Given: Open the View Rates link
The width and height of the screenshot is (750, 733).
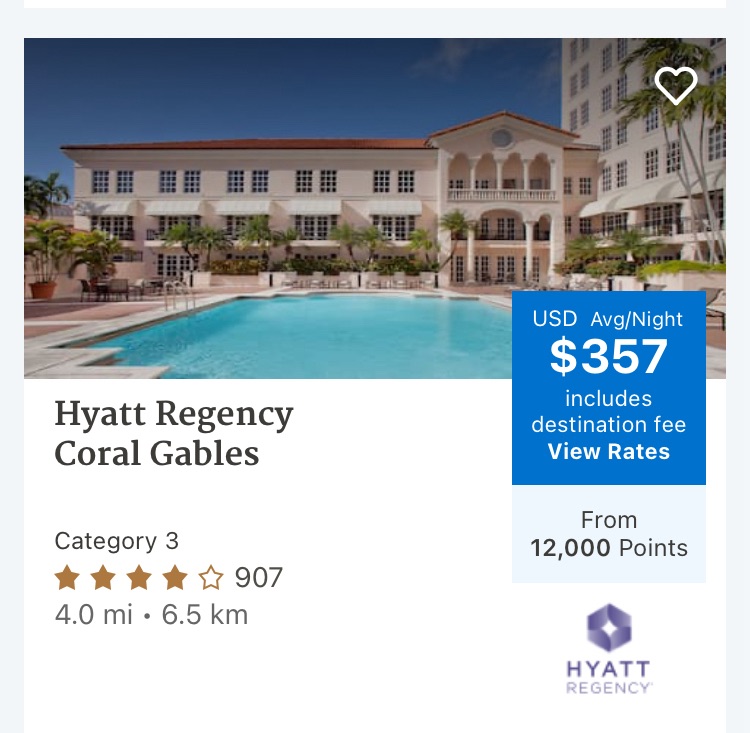Looking at the screenshot, I should (x=609, y=451).
